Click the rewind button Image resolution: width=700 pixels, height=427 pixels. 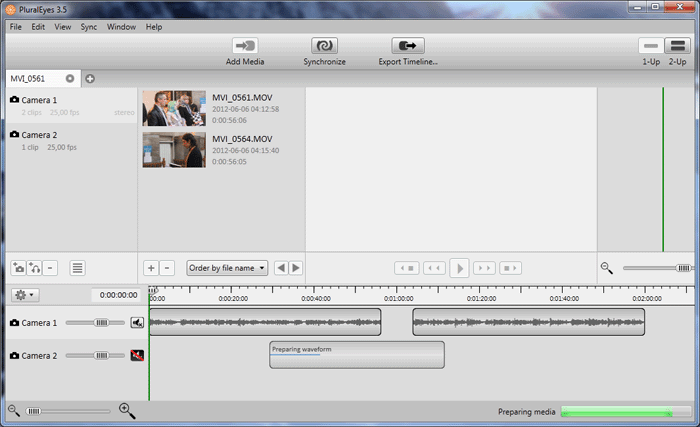pos(434,268)
